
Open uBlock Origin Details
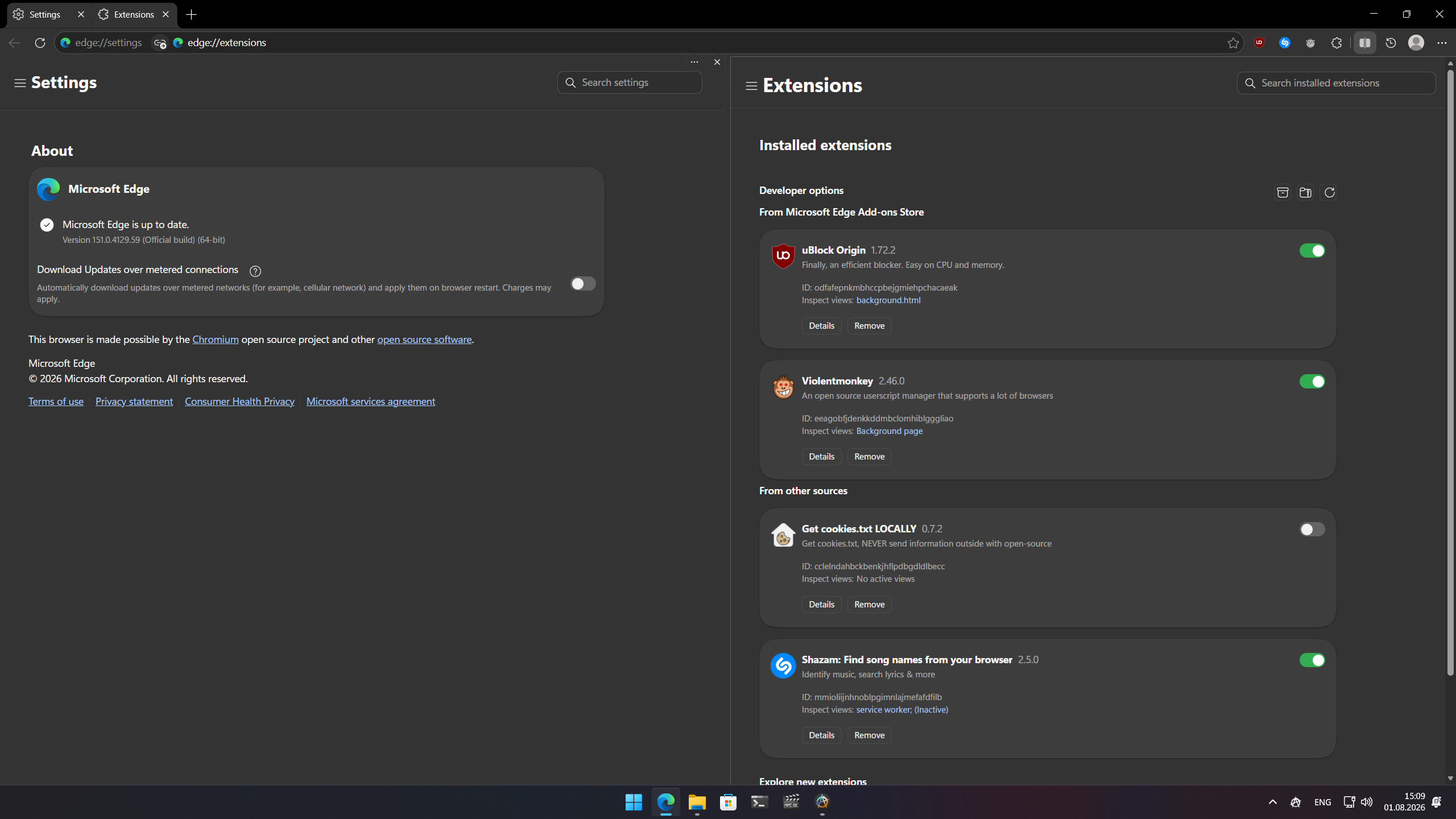coord(822,326)
